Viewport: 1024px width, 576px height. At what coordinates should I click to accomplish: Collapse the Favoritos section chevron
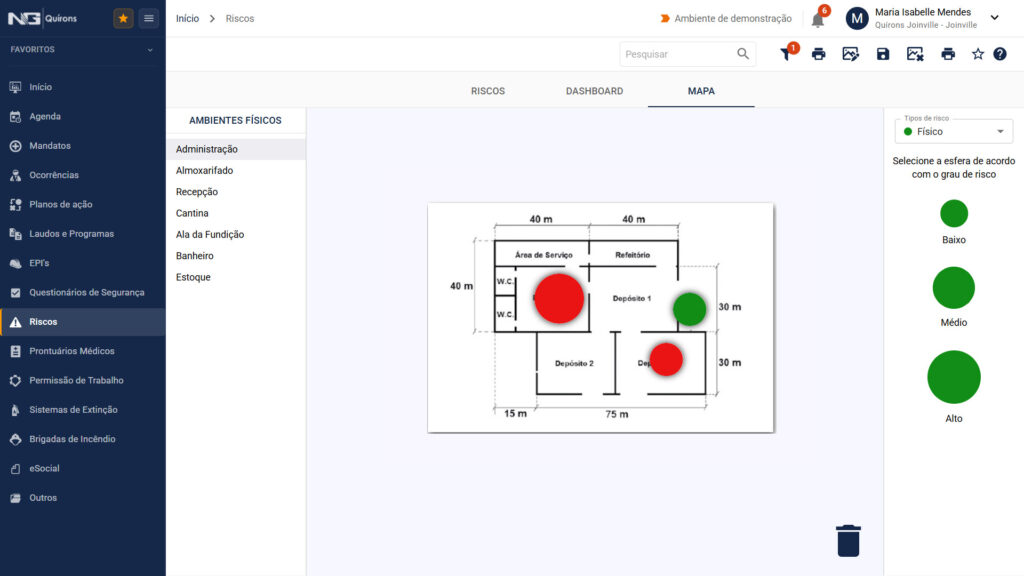[x=150, y=50]
